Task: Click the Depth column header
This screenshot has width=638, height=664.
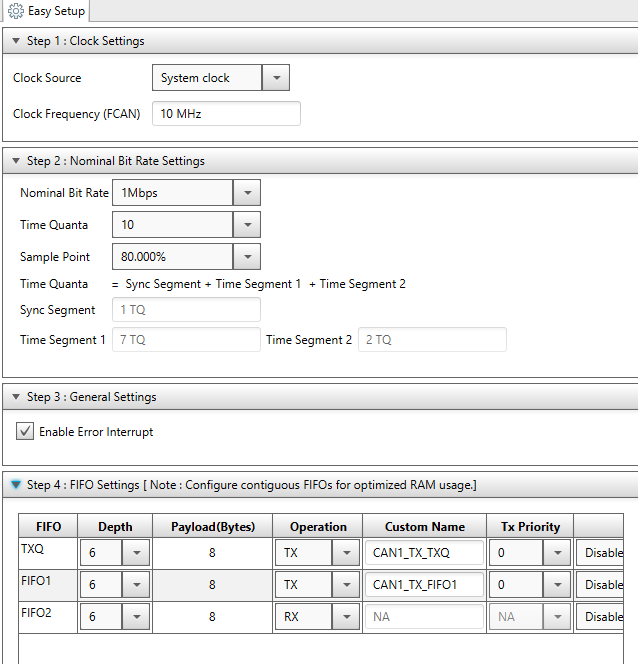Action: pos(115,526)
